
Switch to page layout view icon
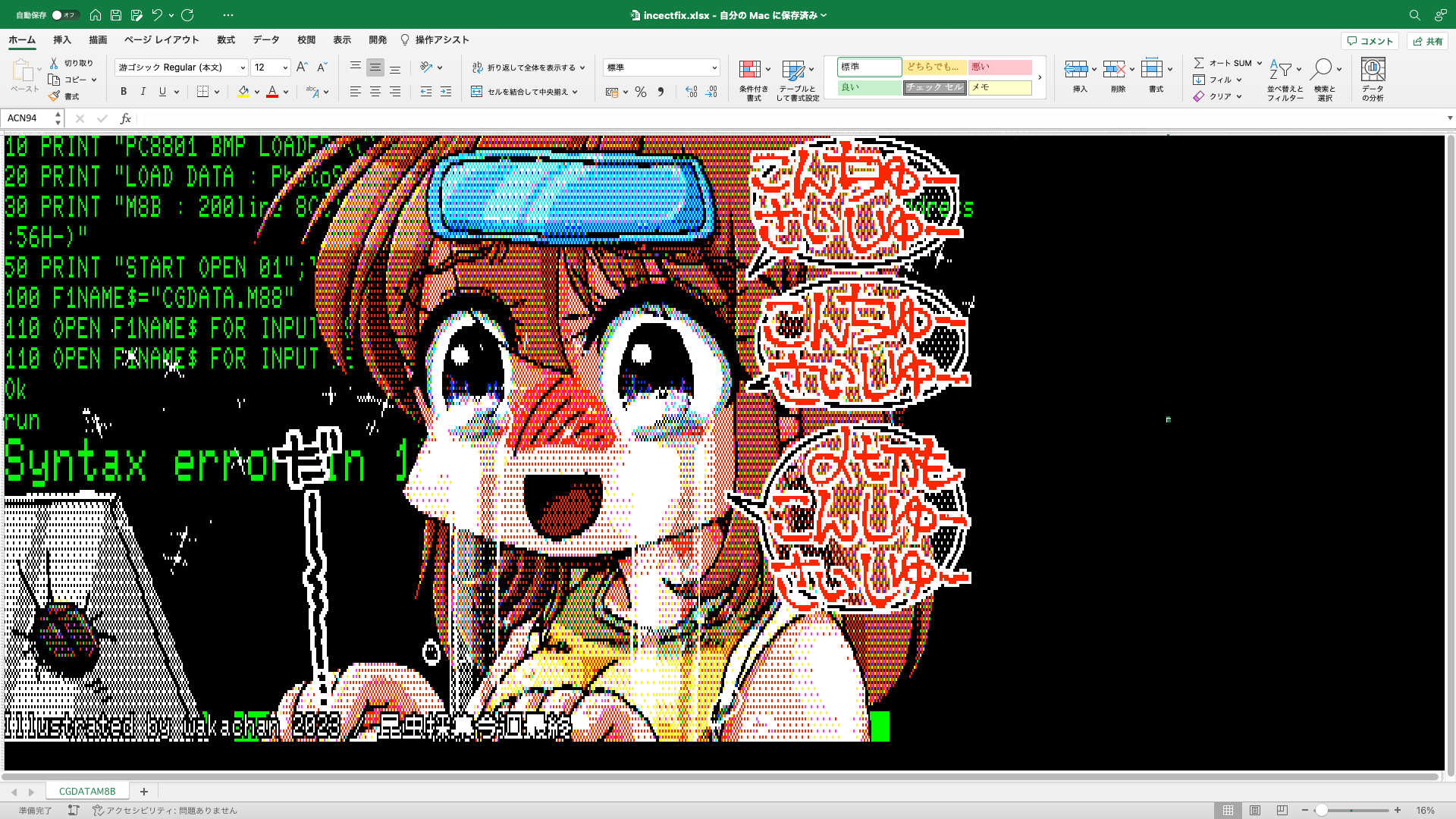[x=1255, y=810]
